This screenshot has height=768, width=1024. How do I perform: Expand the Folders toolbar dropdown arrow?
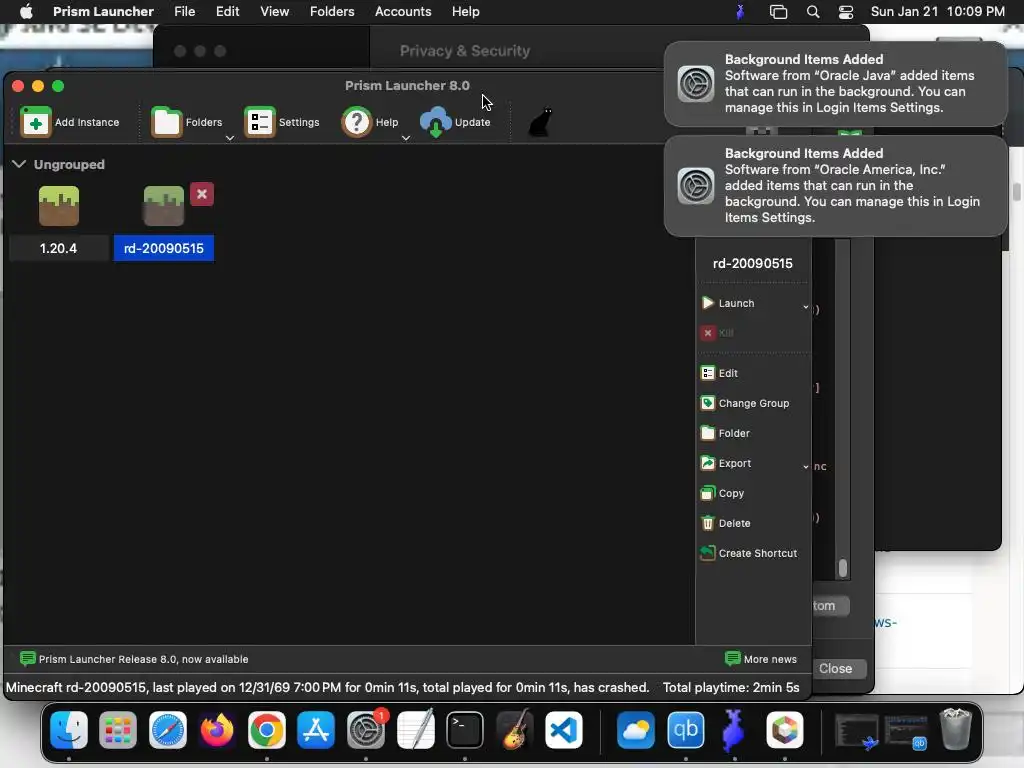[x=230, y=138]
